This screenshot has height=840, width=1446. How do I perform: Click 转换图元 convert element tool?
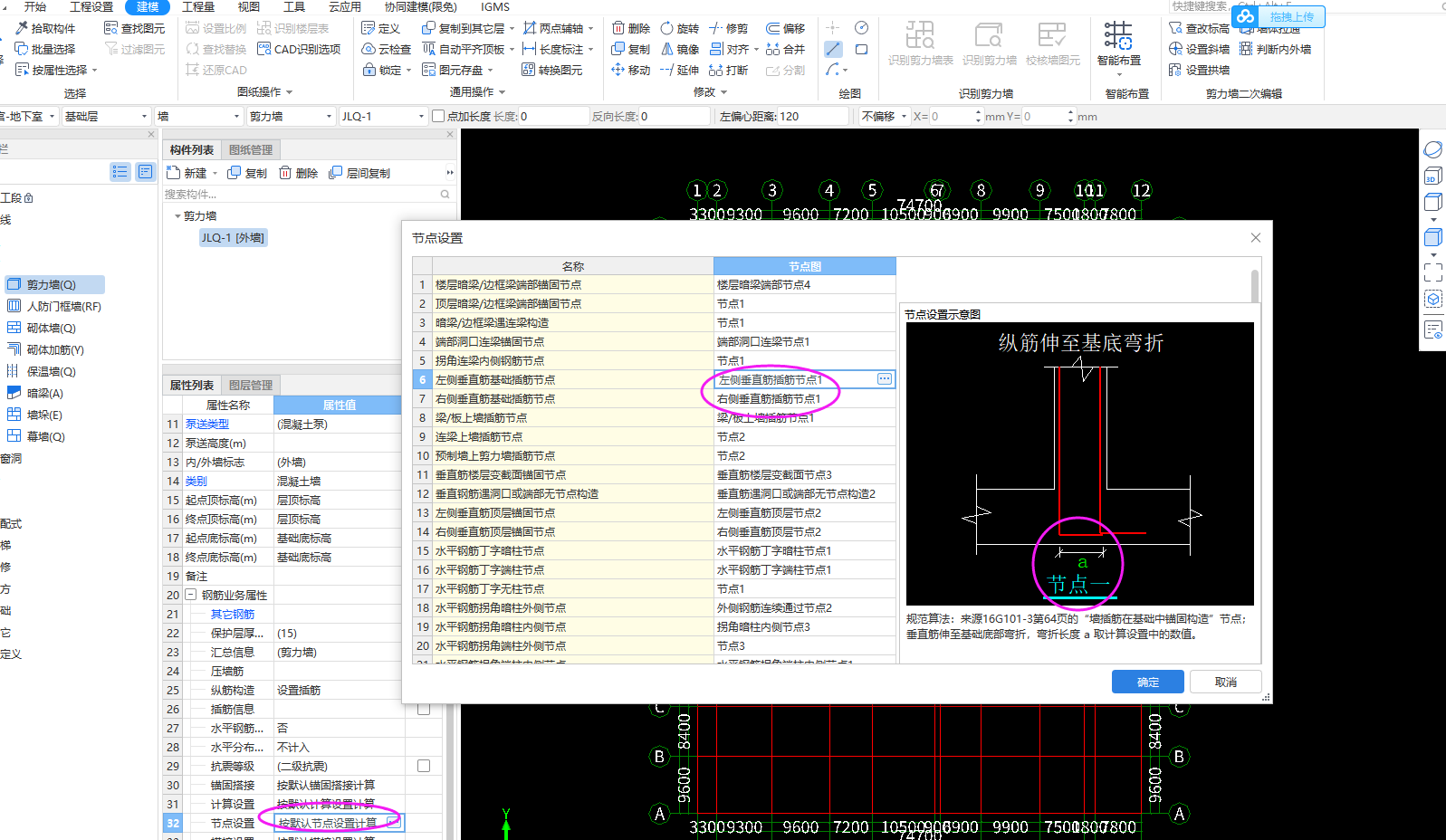[x=552, y=70]
